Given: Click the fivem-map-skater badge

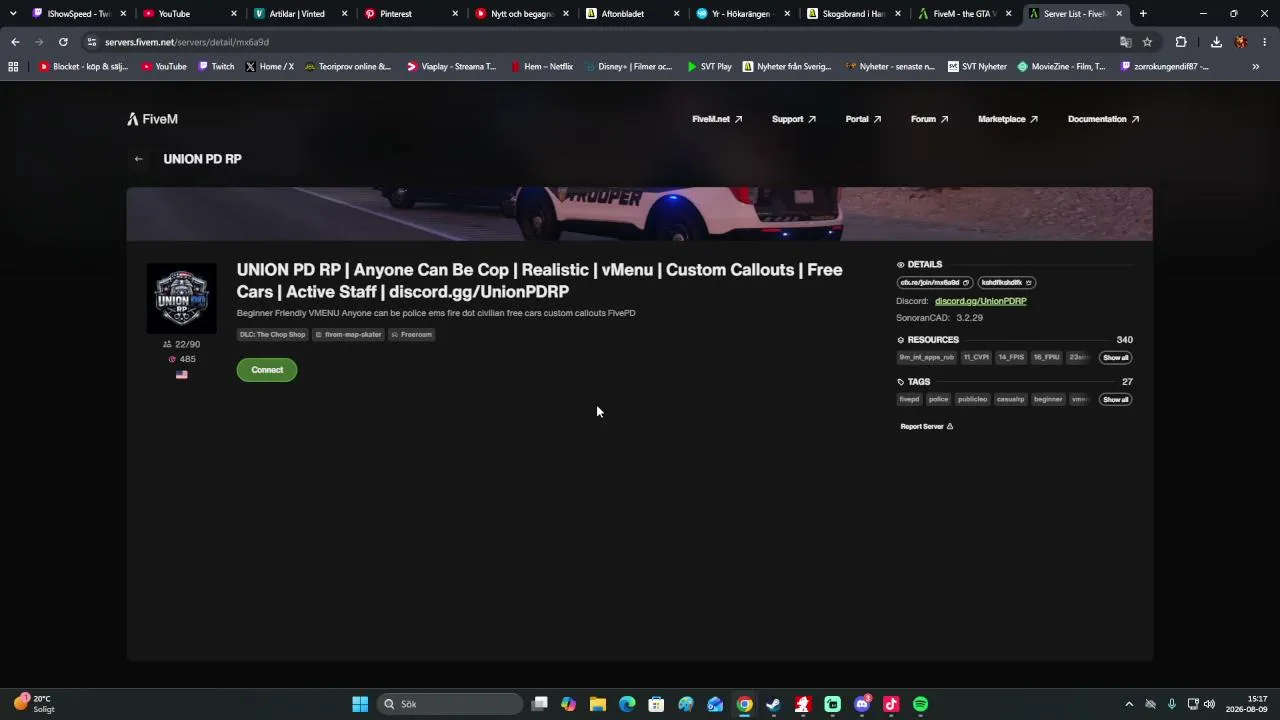Looking at the screenshot, I should tap(349, 335).
